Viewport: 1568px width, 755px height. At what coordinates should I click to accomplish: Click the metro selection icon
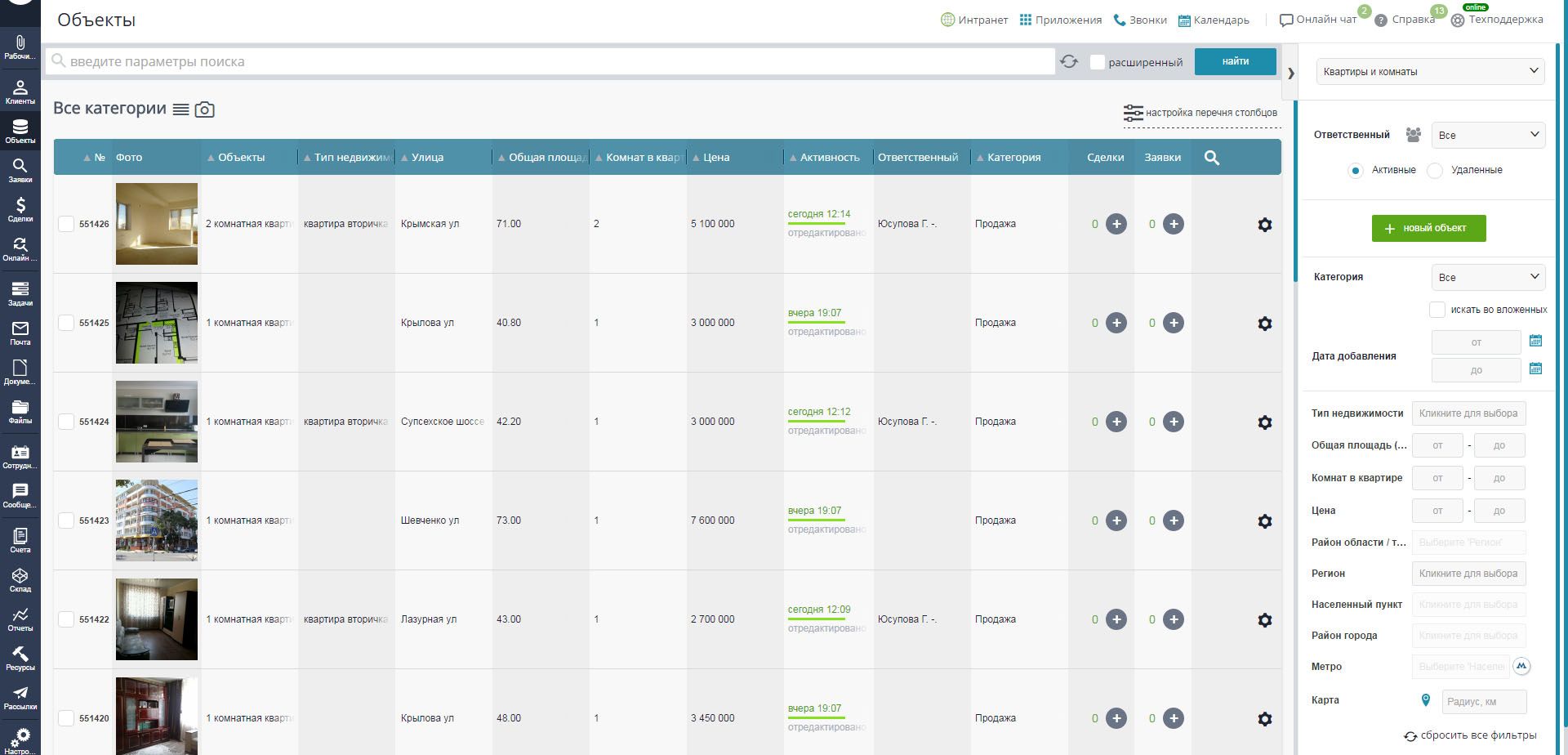pyautogui.click(x=1521, y=666)
